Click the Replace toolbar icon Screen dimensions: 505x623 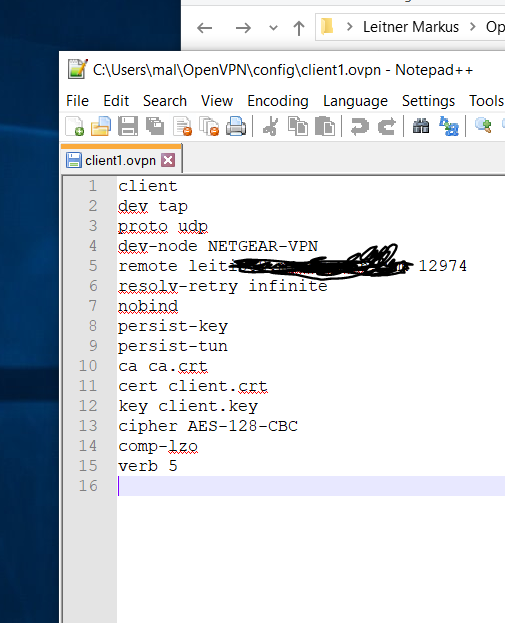pyautogui.click(x=449, y=126)
